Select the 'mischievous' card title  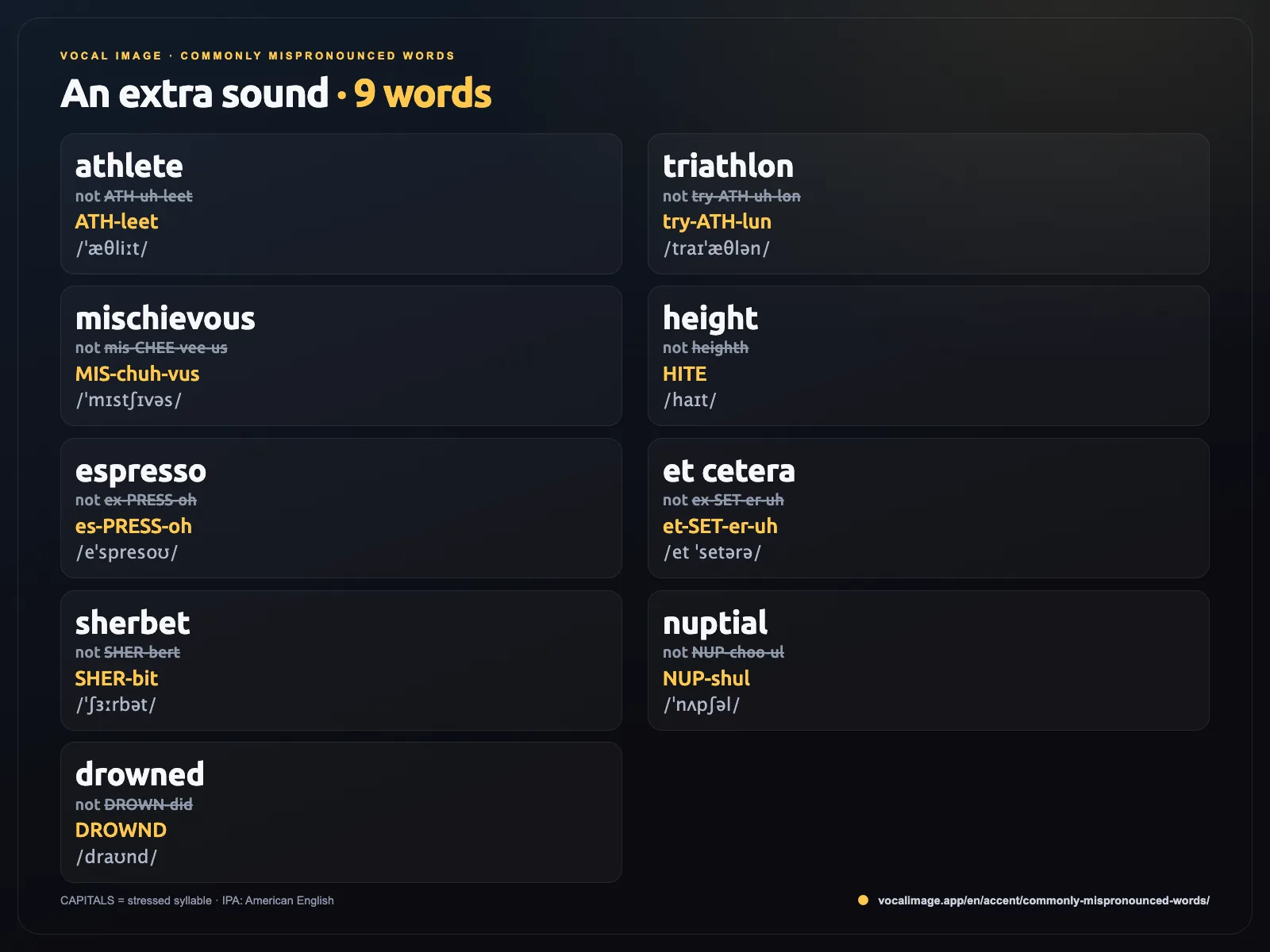click(165, 318)
